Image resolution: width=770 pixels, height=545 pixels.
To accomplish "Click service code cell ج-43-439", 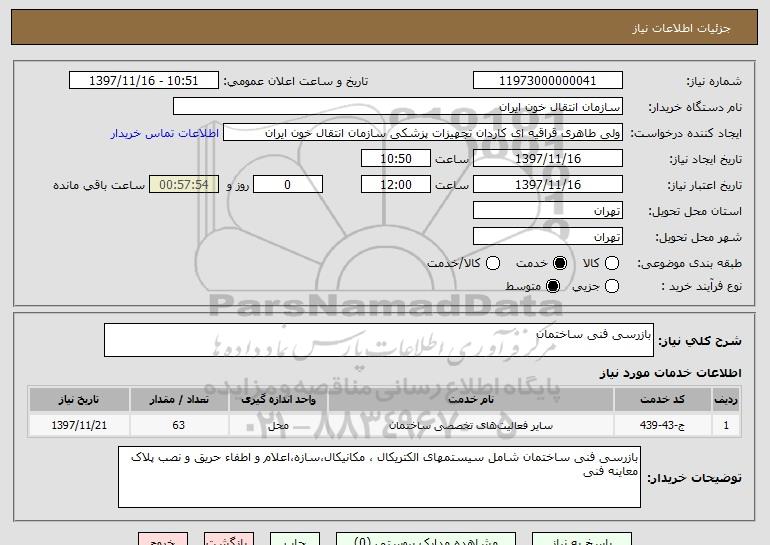I will [x=662, y=425].
